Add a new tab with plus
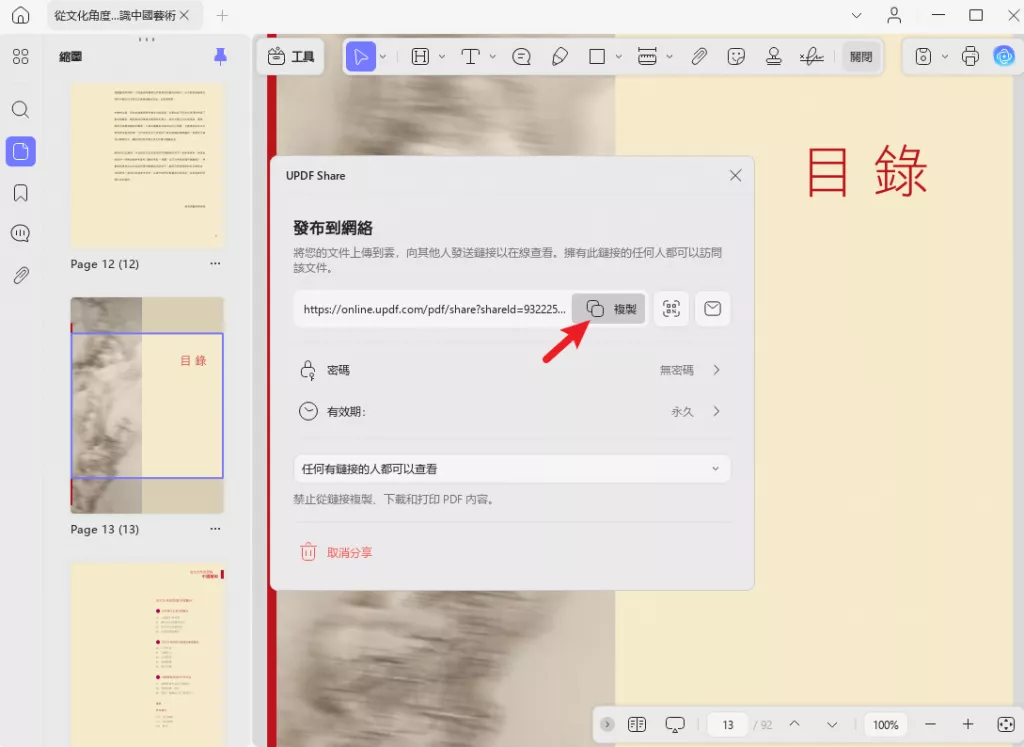Screen dimensions: 1024x747 tap(222, 15)
